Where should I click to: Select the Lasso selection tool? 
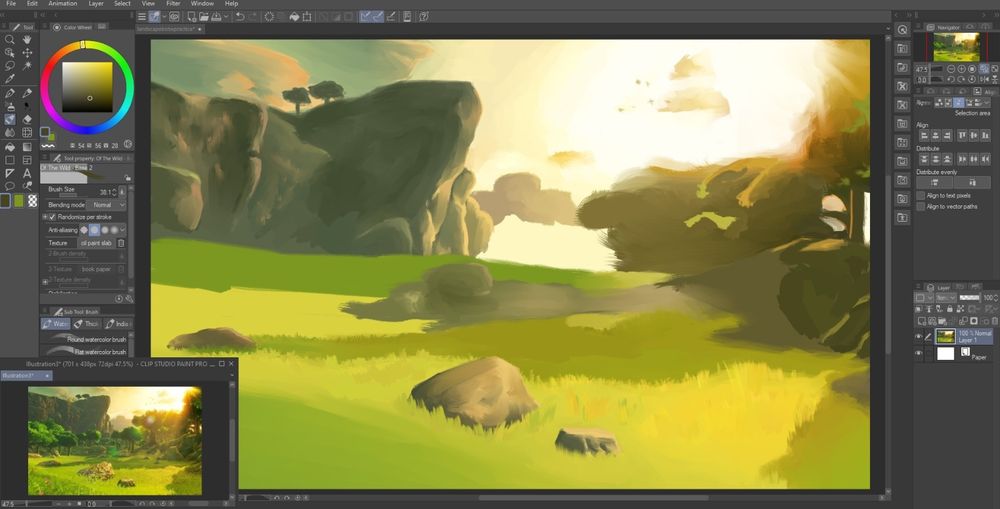pyautogui.click(x=10, y=66)
